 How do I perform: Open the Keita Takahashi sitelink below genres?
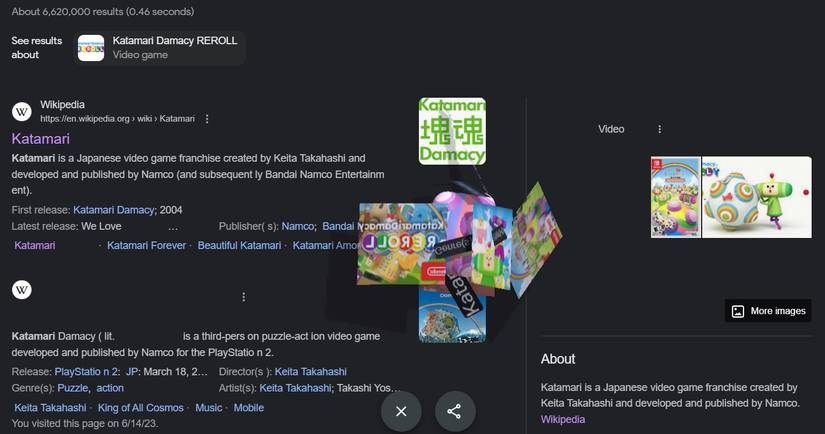pyautogui.click(x=50, y=408)
